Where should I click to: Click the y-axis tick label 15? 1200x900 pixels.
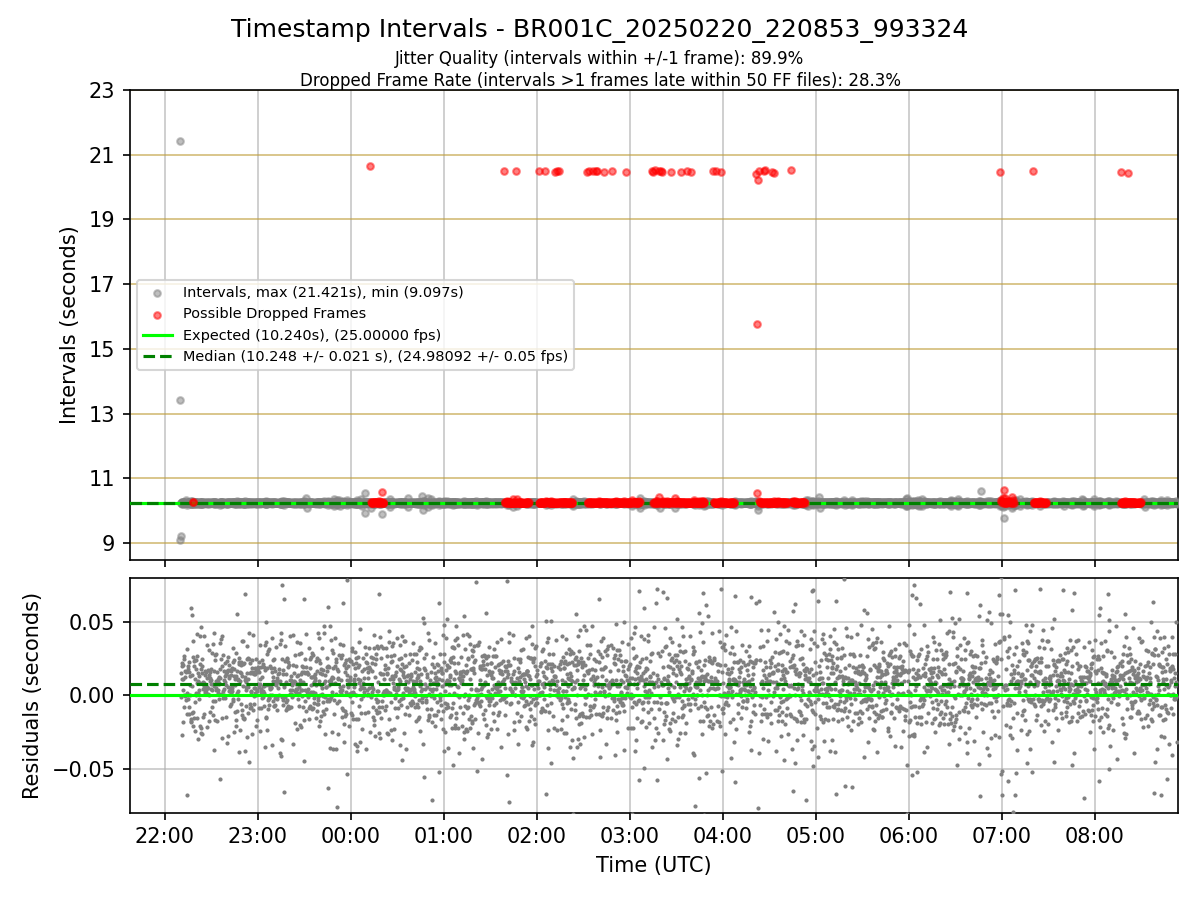pyautogui.click(x=103, y=349)
